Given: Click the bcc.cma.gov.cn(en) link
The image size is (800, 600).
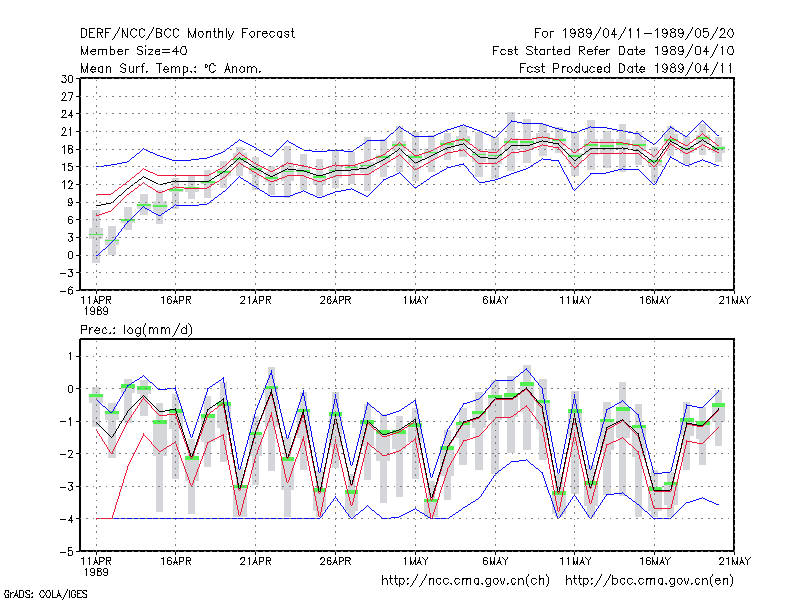Looking at the screenshot, I should point(649,581).
